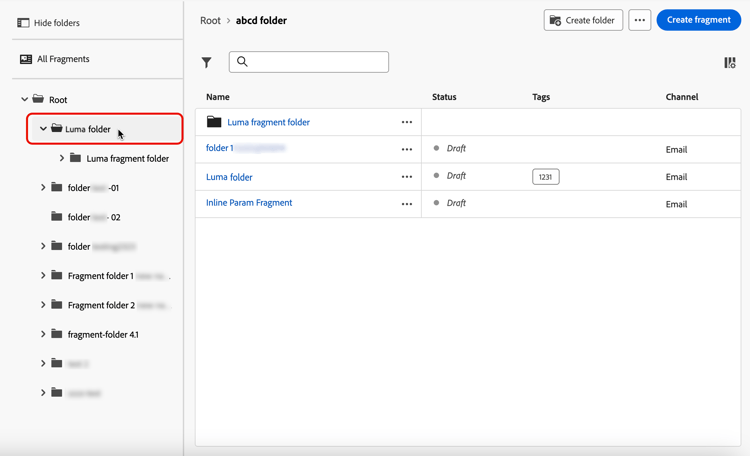Open the Inline Param Fragment link
Screen dimensions: 750x456
249,203
